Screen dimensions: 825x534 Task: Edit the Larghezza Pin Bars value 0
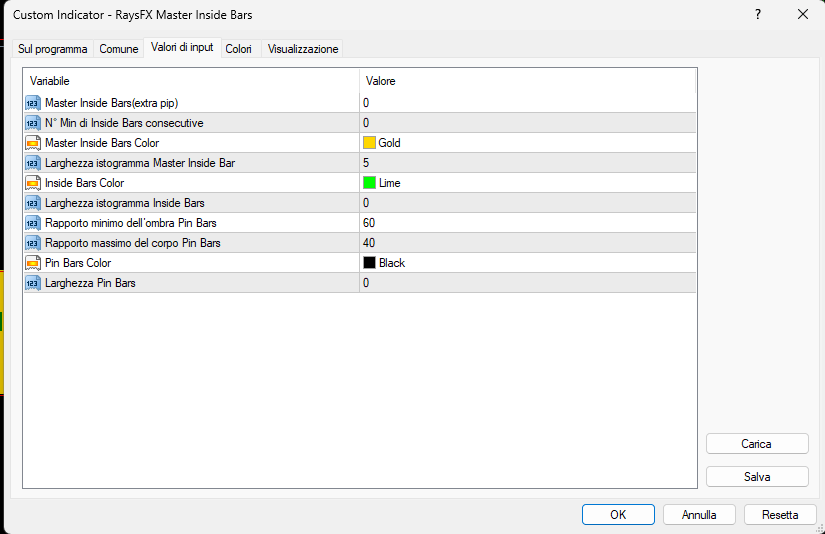(528, 283)
